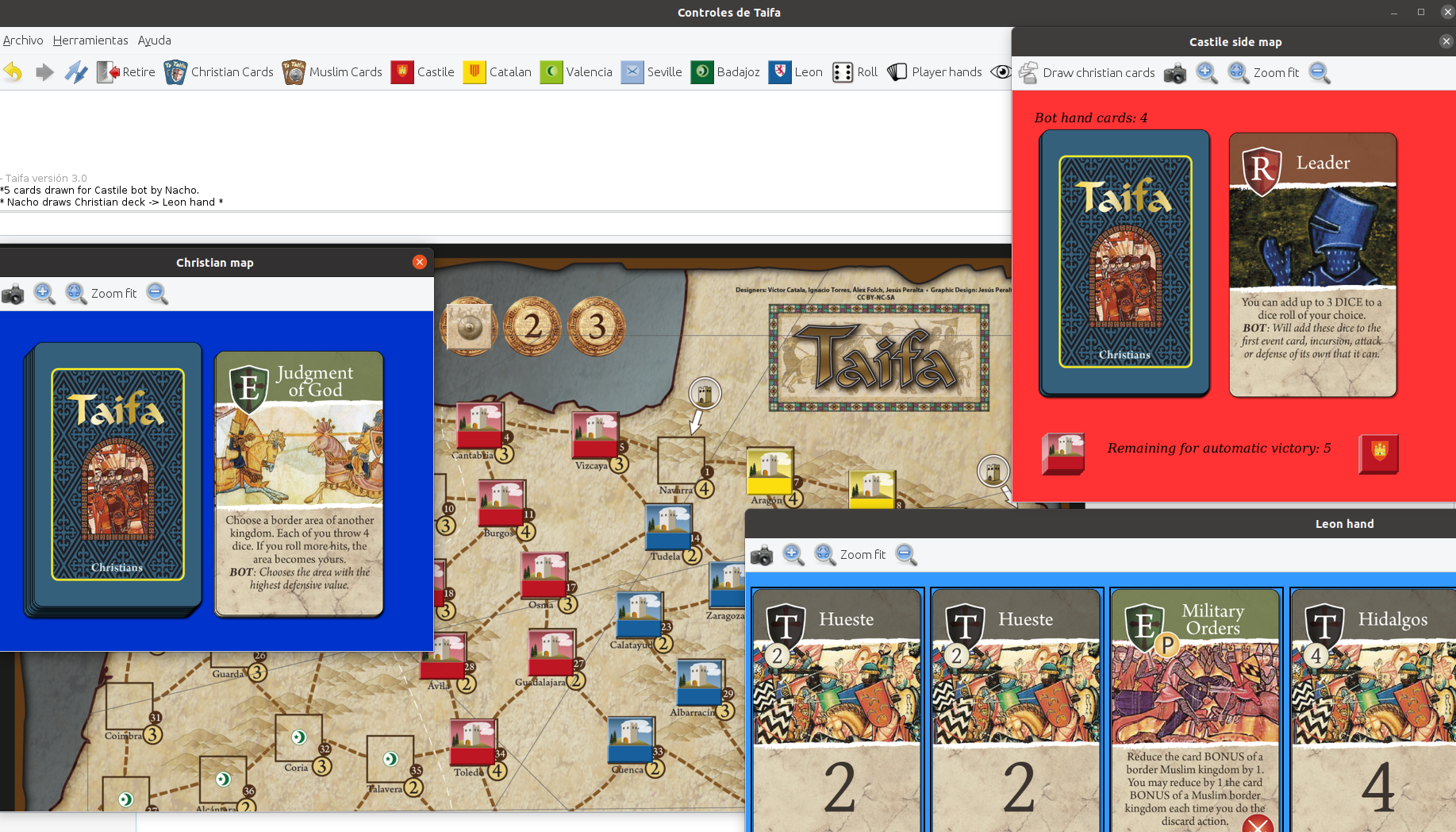Zoom out on Castile side map
Viewport: 1456px width, 832px height.
(x=1320, y=73)
